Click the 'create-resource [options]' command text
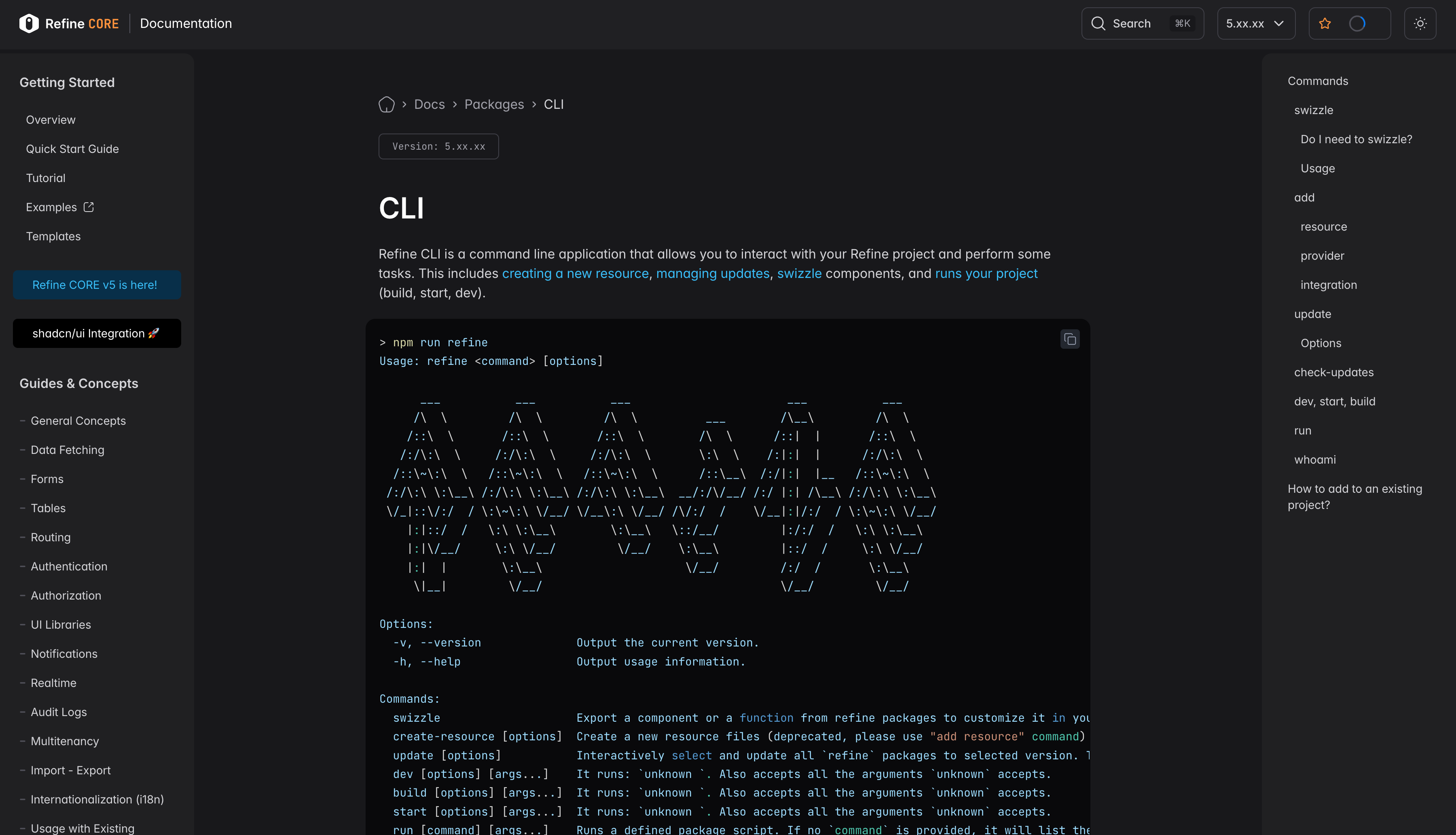 click(477, 737)
